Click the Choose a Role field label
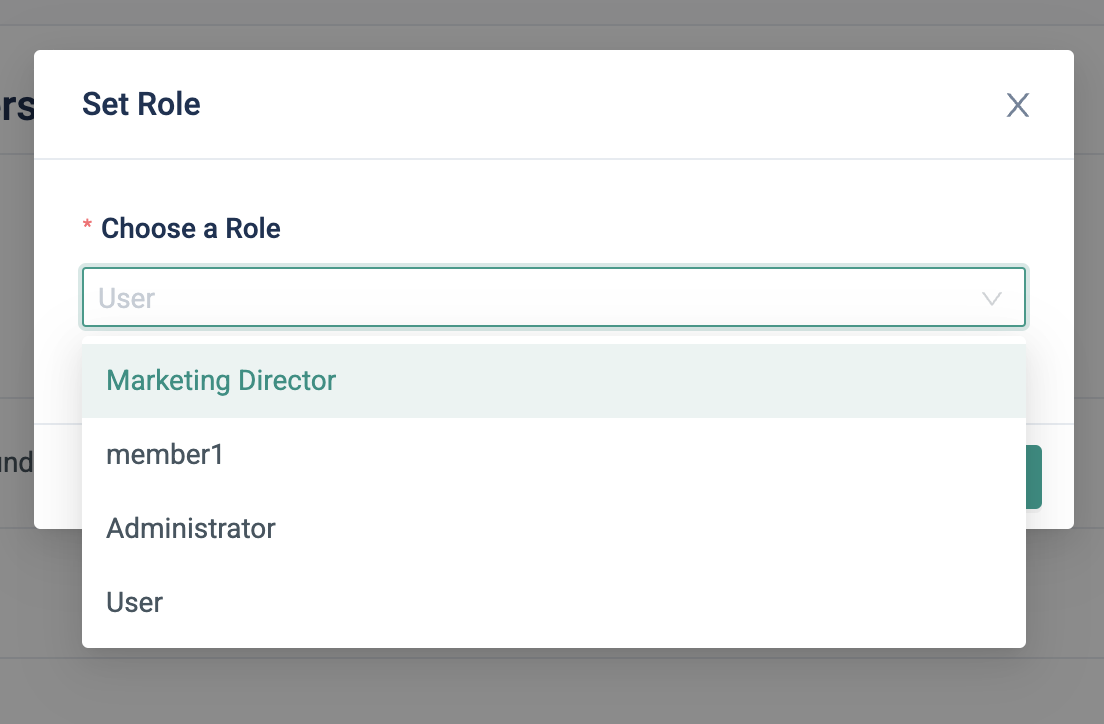This screenshot has height=724, width=1104. (191, 229)
